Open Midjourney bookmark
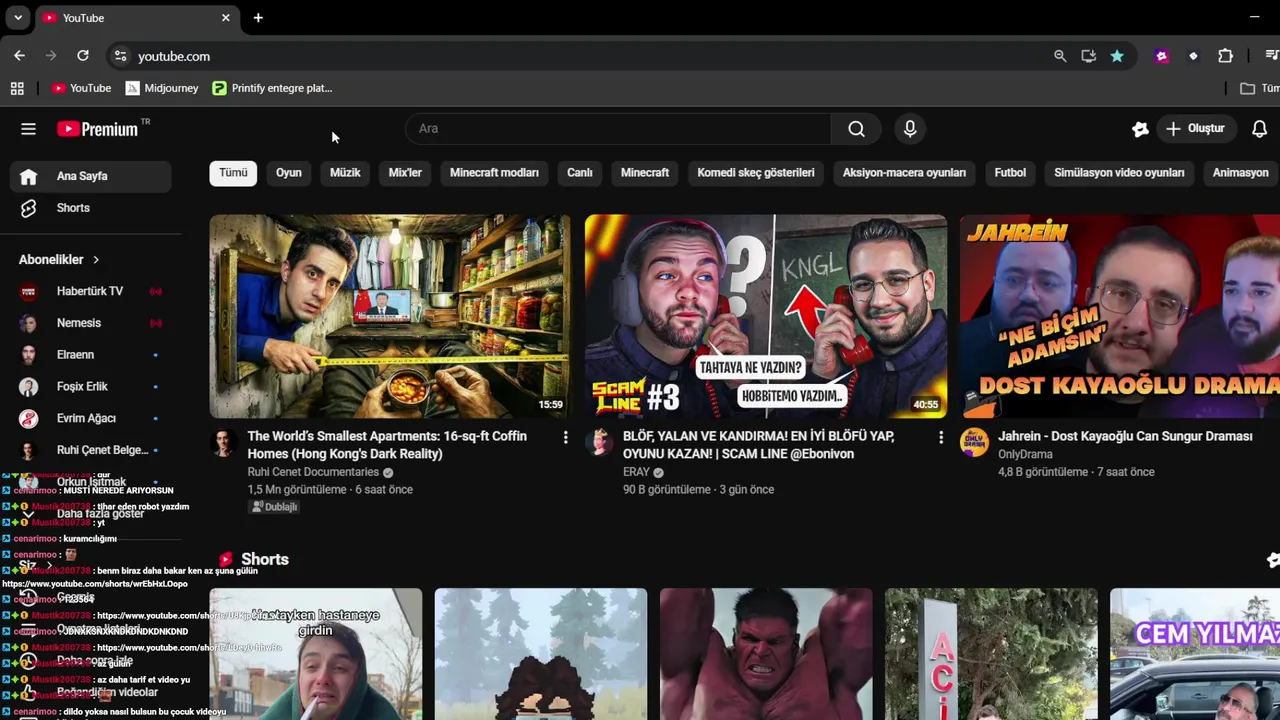This screenshot has width=1280, height=720. tap(162, 88)
